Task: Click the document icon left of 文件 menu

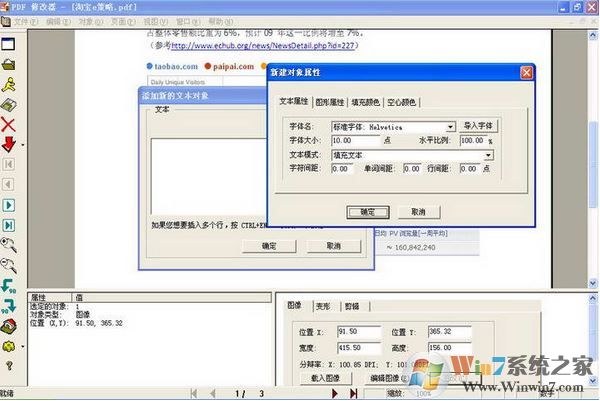Action: click(5, 22)
